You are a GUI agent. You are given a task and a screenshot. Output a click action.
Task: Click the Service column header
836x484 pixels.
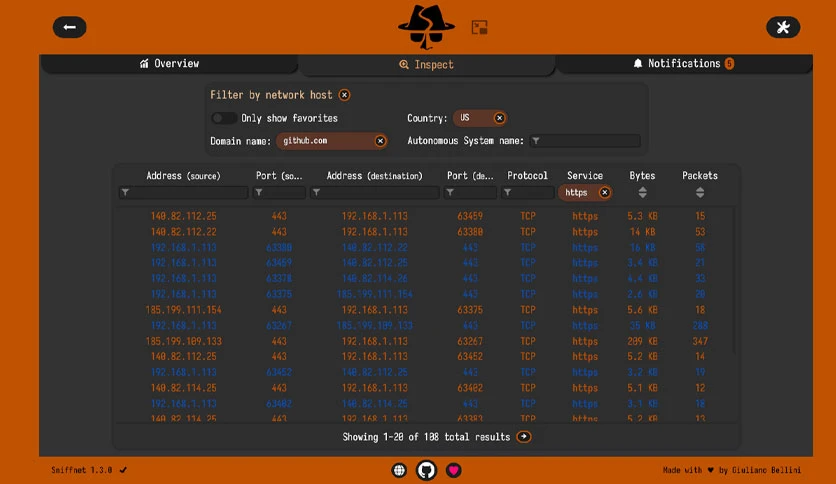(585, 175)
